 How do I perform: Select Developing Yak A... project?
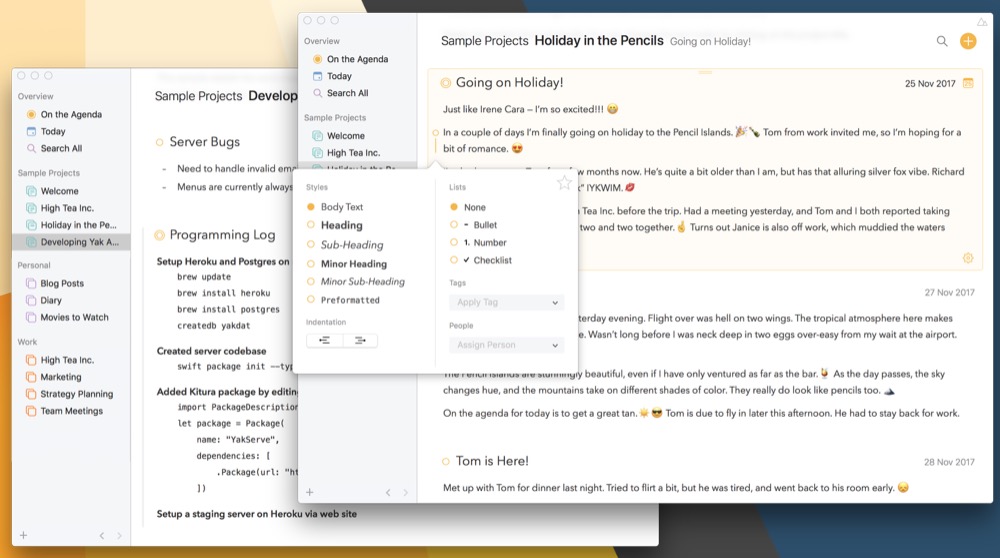(71, 242)
